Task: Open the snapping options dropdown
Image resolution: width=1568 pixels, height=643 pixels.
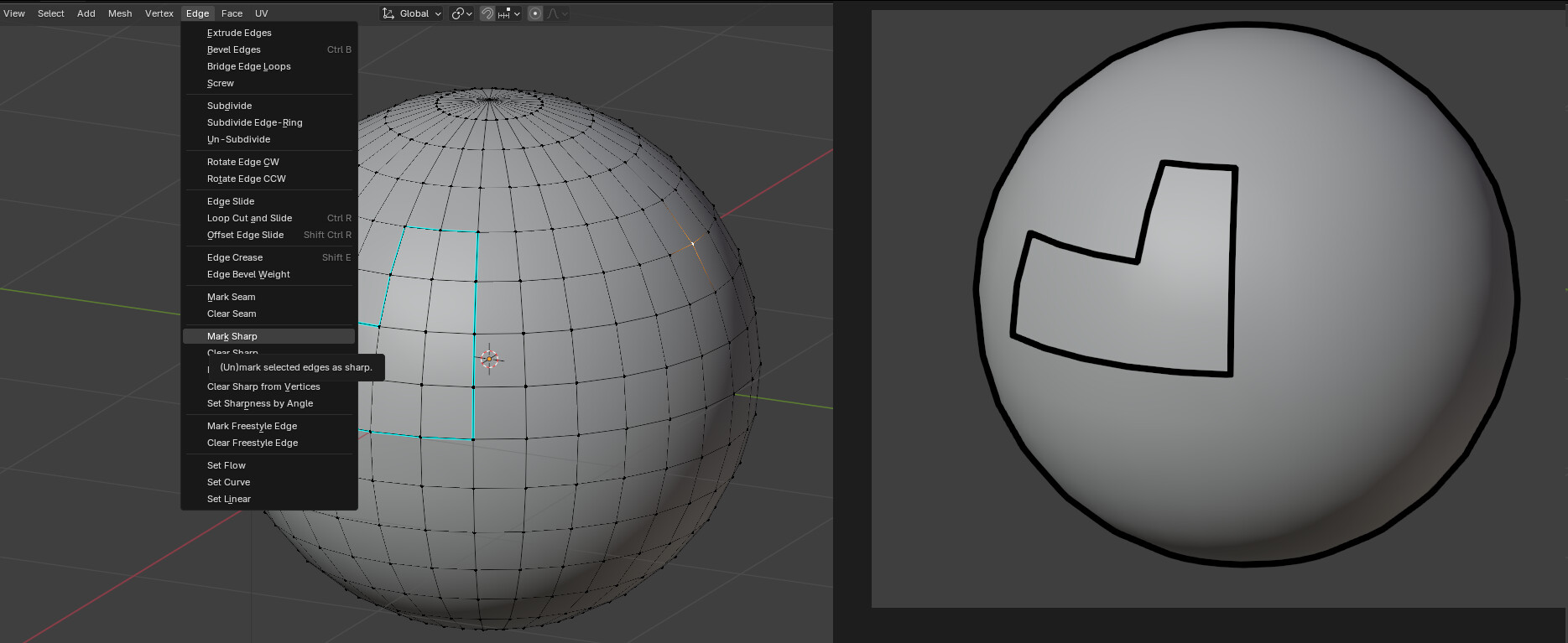Action: [509, 13]
